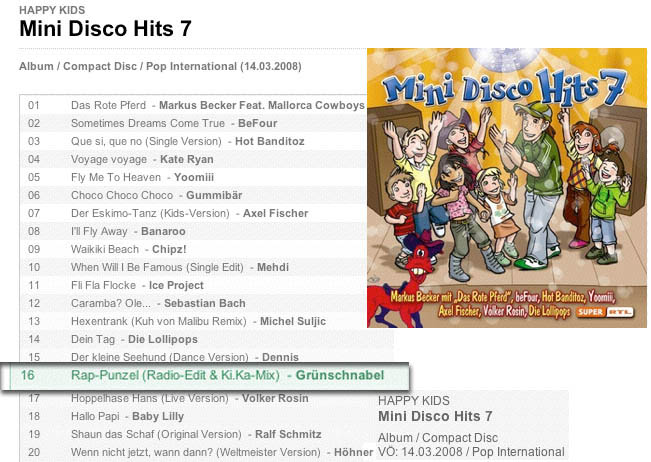The width and height of the screenshot is (651, 462).
Task: Click the Mini Disco Hits 7 album cover
Action: tap(507, 186)
